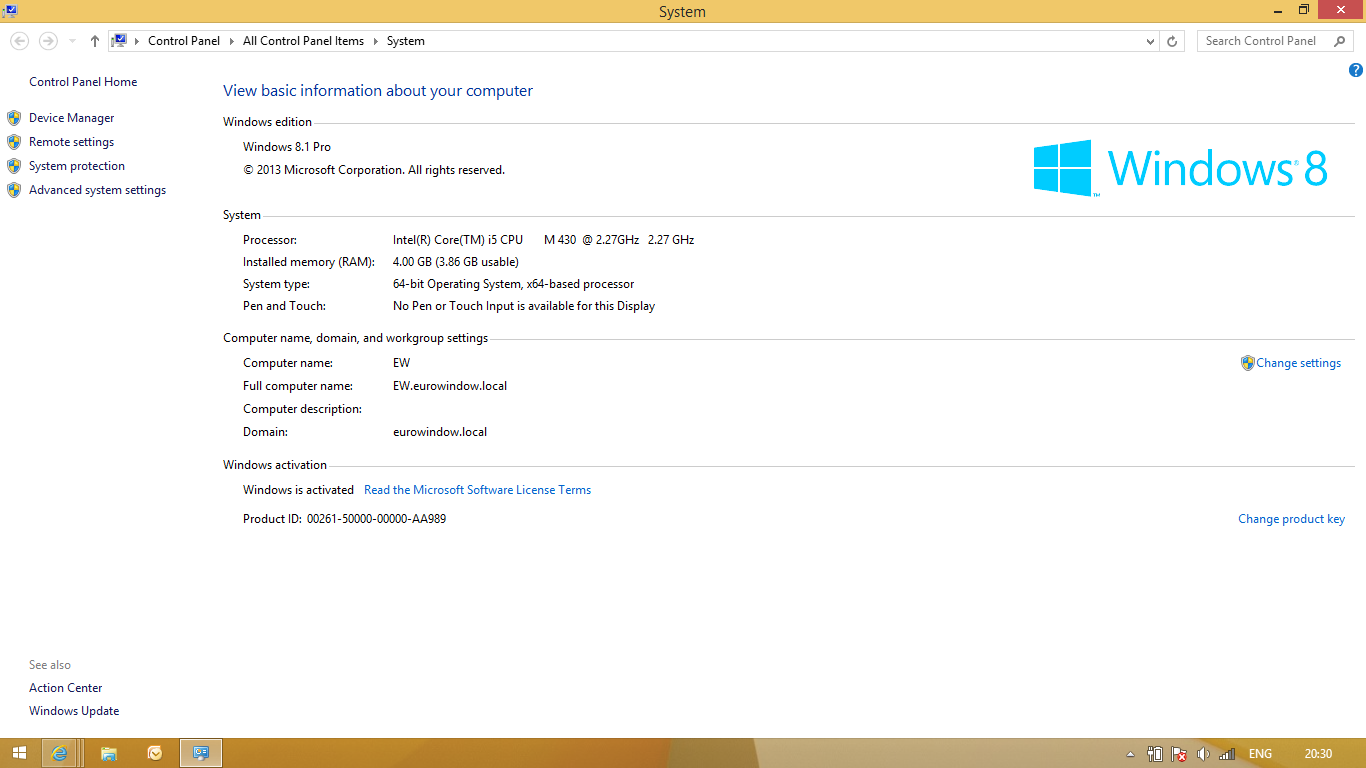Click the System window title bar icon
Viewport: 1366px width, 768px height.
click(x=9, y=10)
